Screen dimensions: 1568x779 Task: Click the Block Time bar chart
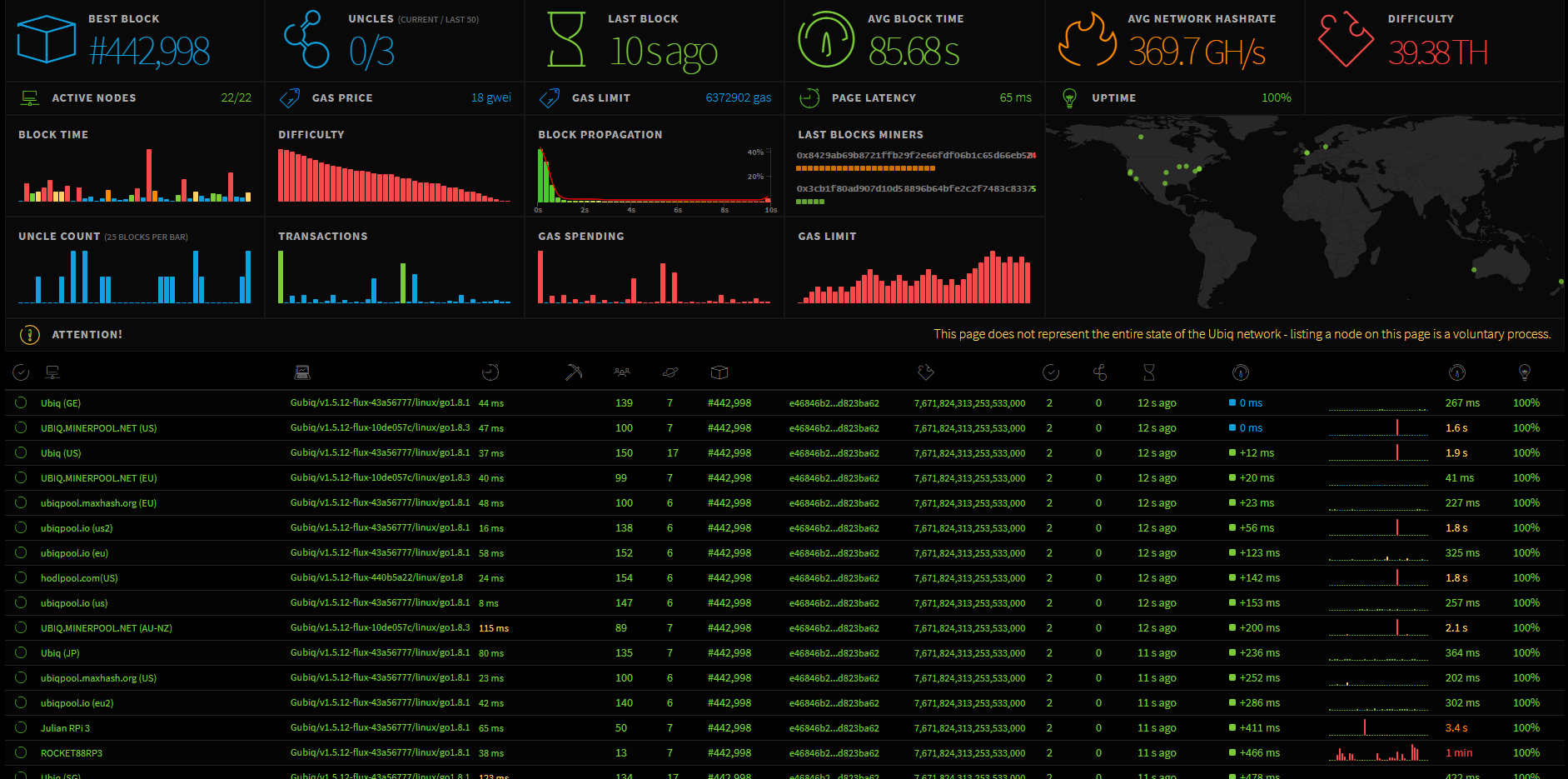coord(135,176)
